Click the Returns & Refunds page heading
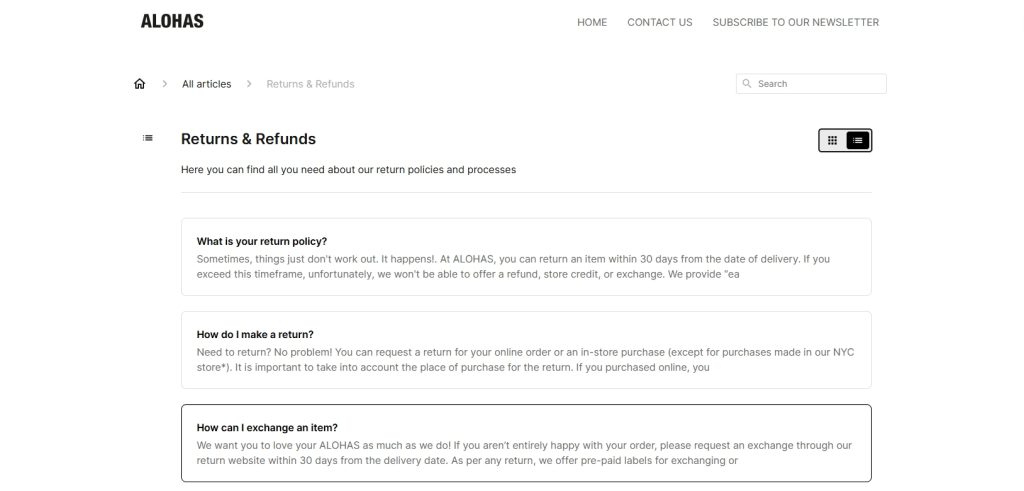The image size is (1024, 491). [x=248, y=139]
